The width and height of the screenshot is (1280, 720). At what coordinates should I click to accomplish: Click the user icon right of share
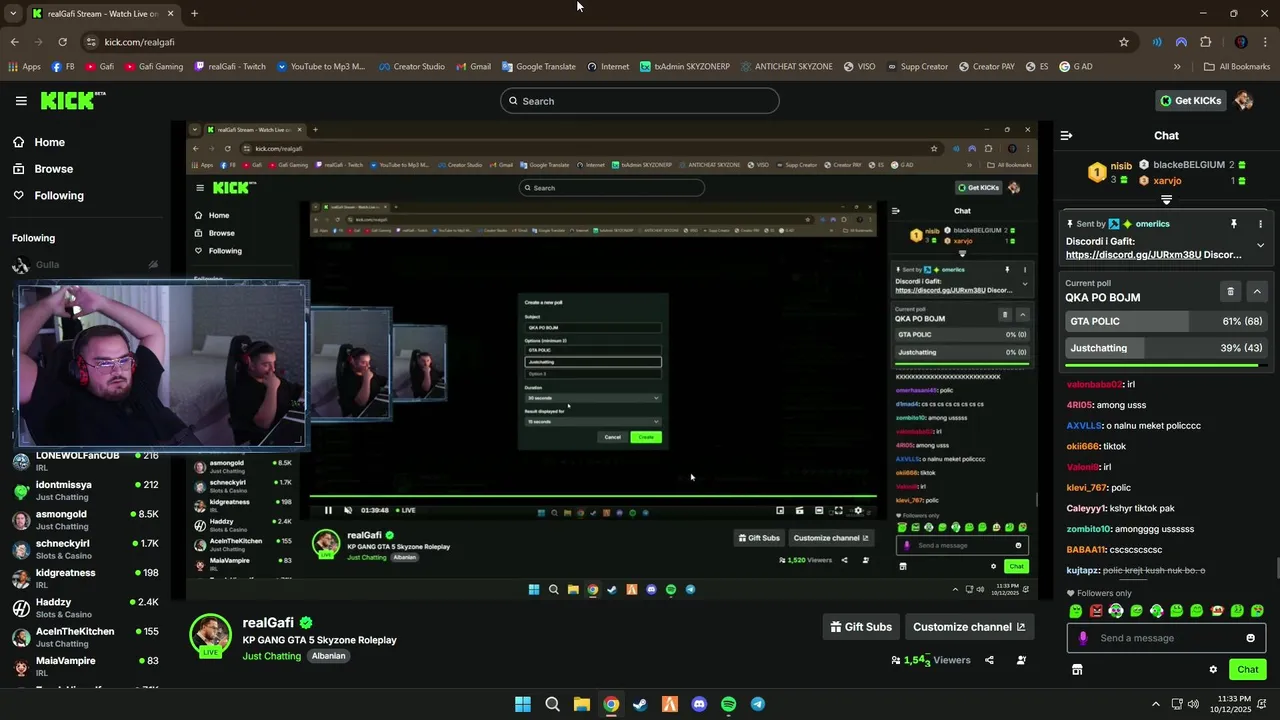click(x=1021, y=660)
